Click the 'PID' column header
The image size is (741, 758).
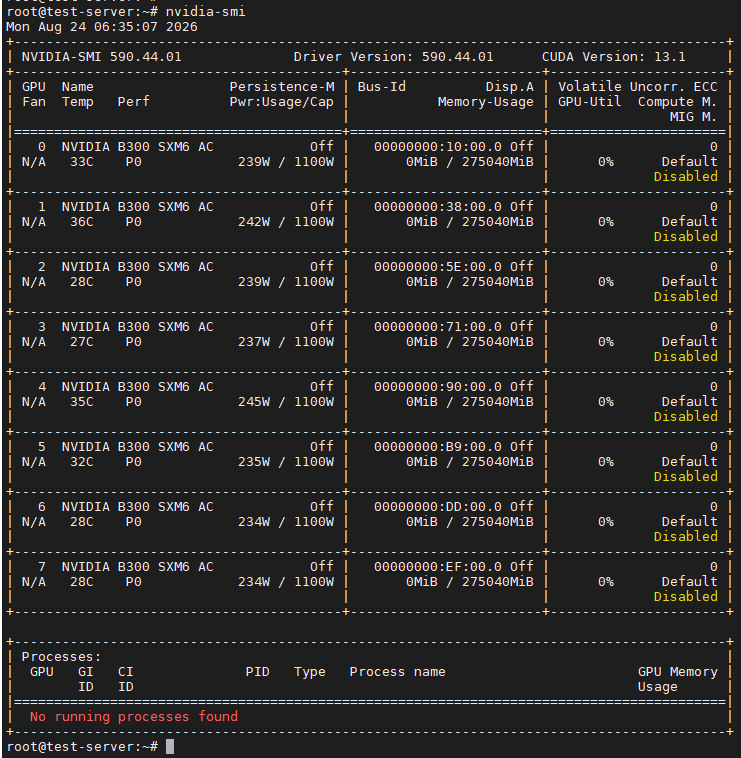(257, 671)
